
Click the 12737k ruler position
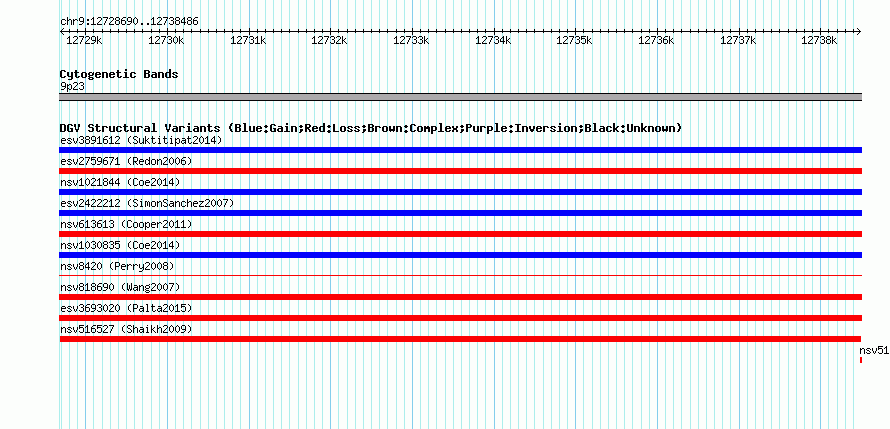[738, 40]
